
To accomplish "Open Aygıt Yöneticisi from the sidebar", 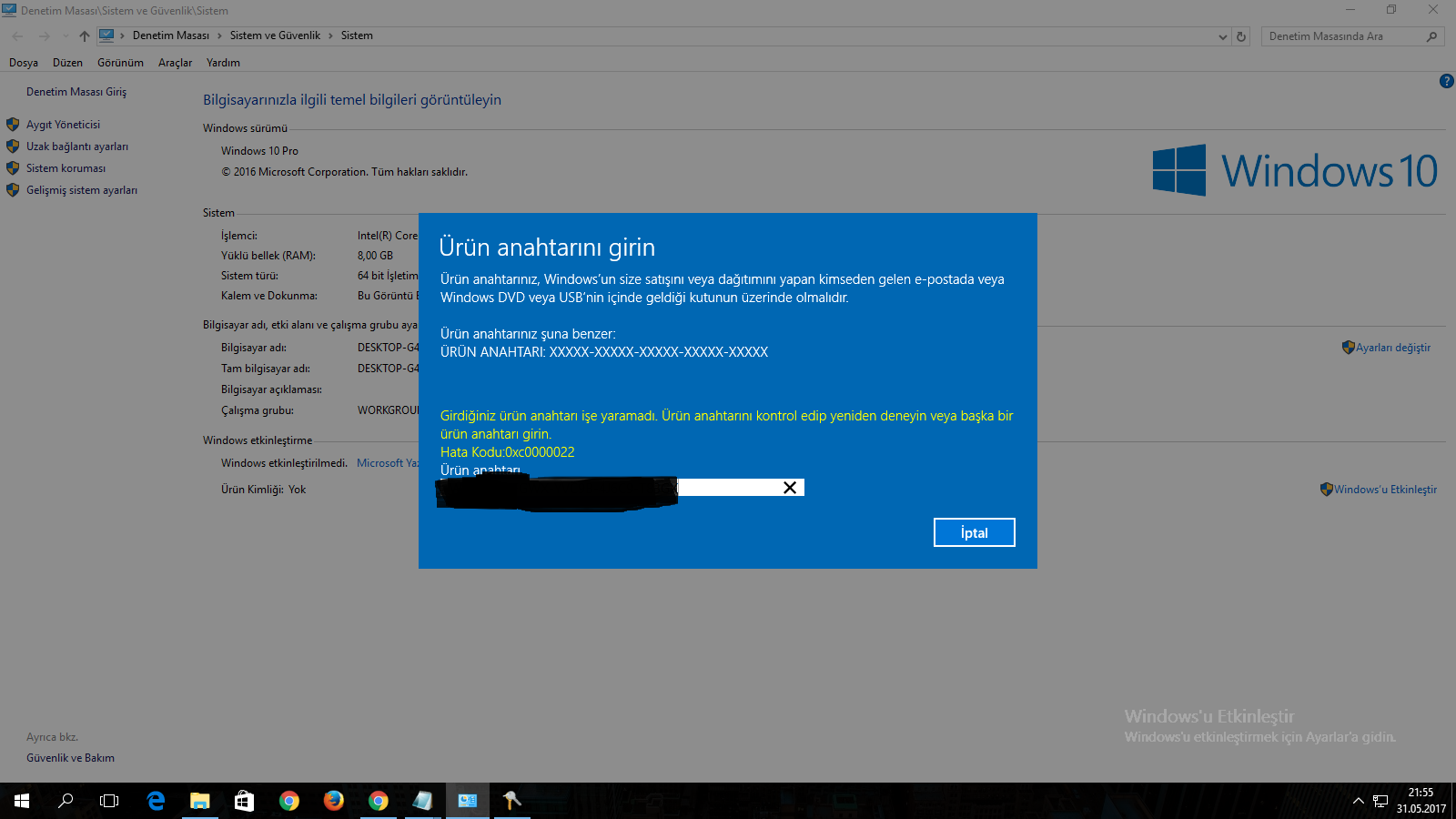I will click(x=63, y=125).
